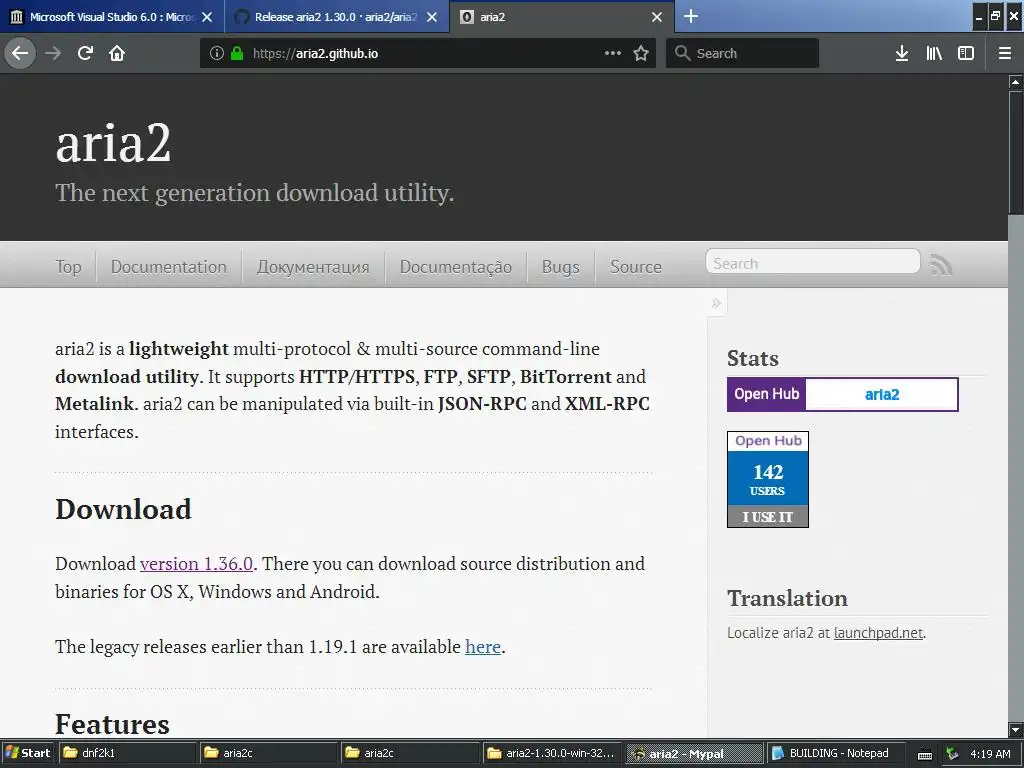
Task: Open the Top navigation item
Action: tap(69, 266)
